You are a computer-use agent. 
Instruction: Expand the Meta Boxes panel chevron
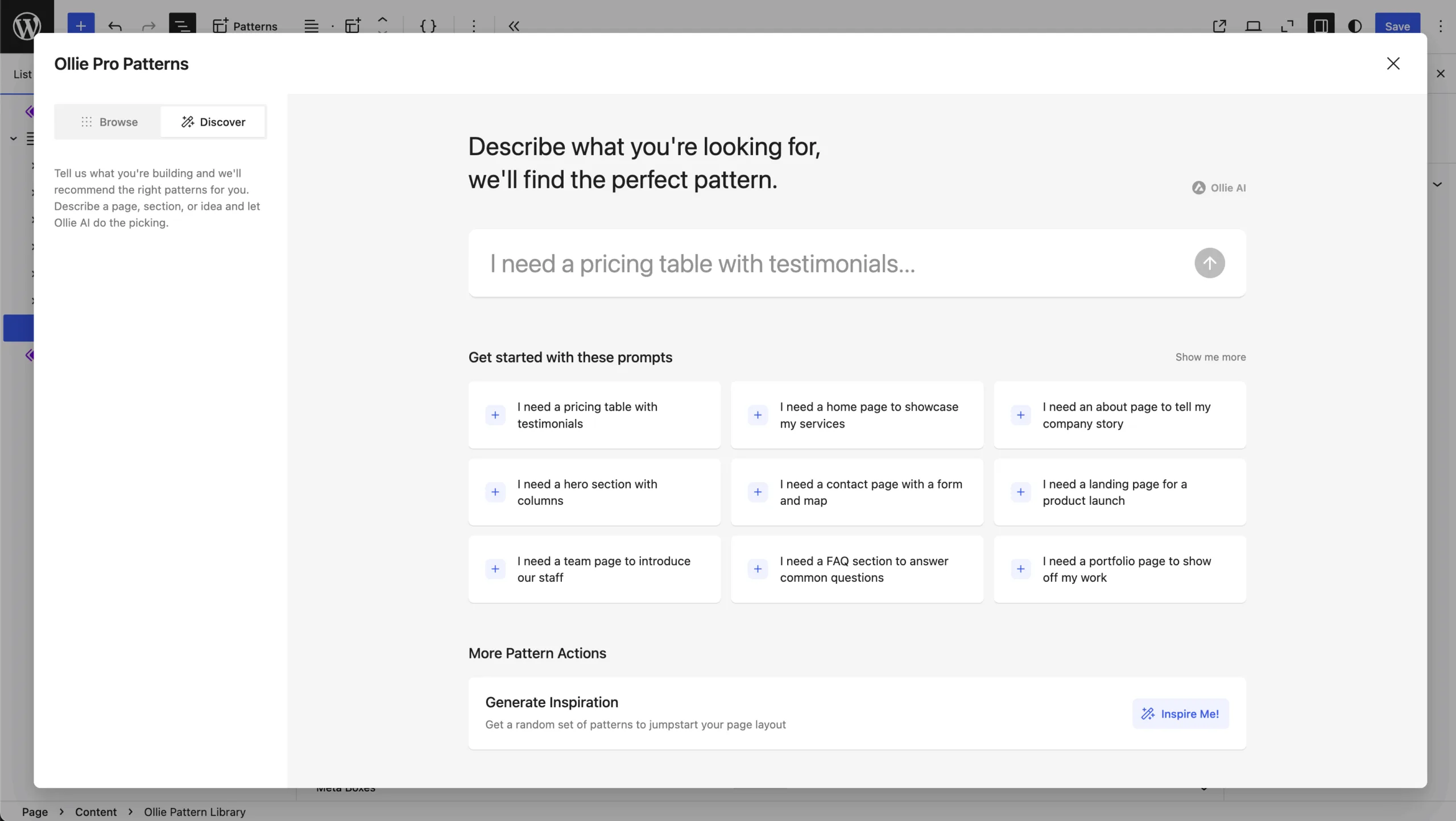pyautogui.click(x=1203, y=789)
